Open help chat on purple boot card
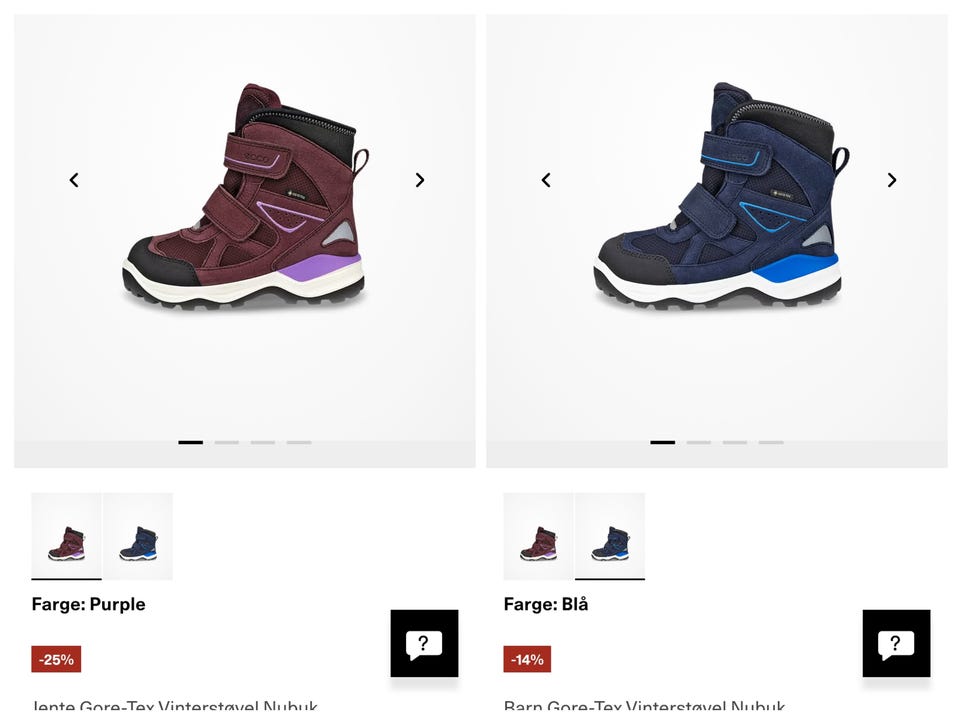960x721 pixels. point(424,643)
